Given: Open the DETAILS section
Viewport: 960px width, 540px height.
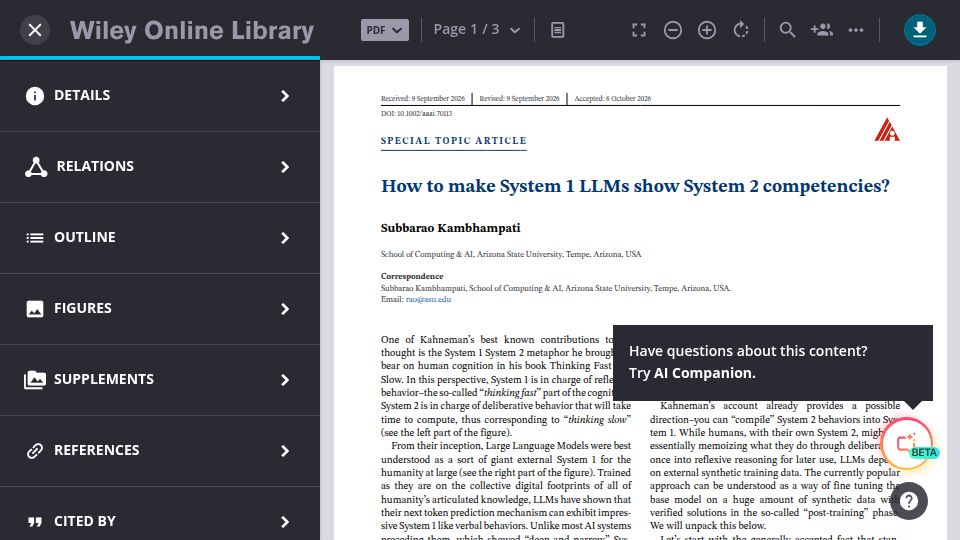Looking at the screenshot, I should pyautogui.click(x=160, y=96).
